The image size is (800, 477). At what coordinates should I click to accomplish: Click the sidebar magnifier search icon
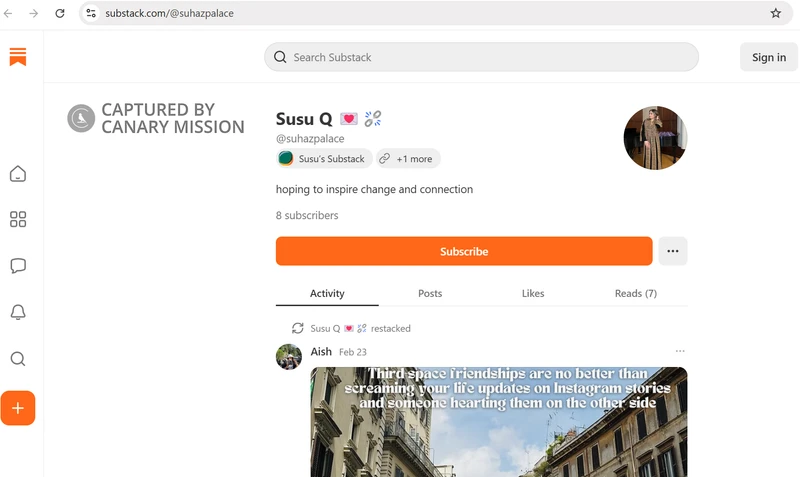tap(18, 359)
